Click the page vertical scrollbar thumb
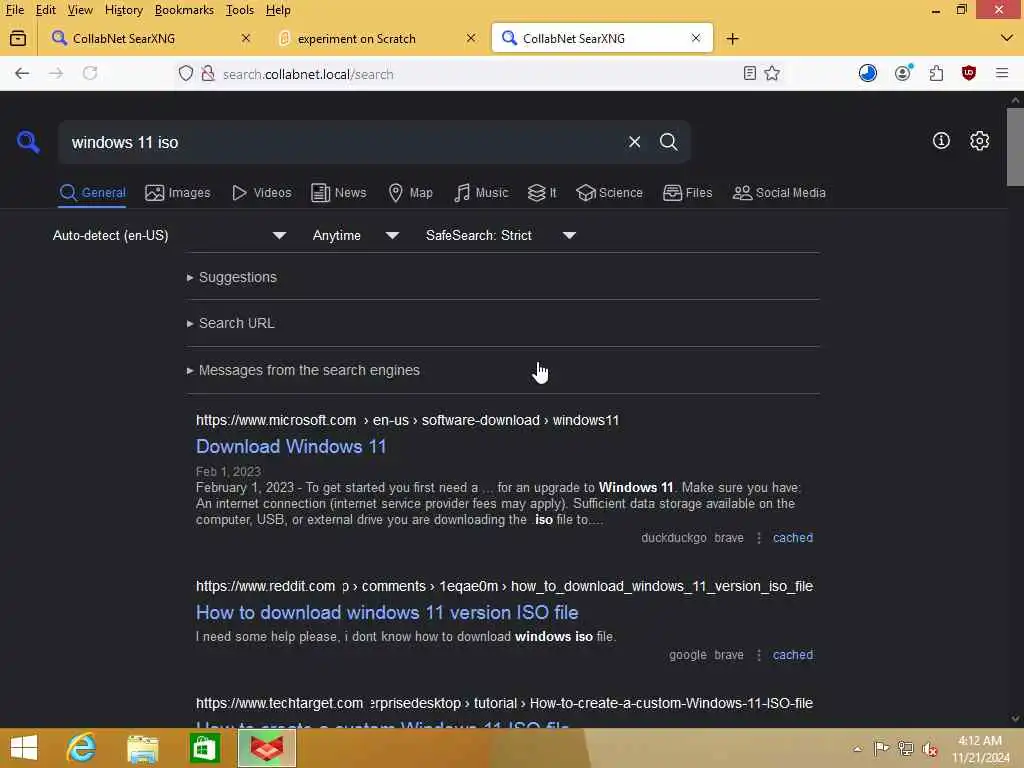 point(1015,146)
